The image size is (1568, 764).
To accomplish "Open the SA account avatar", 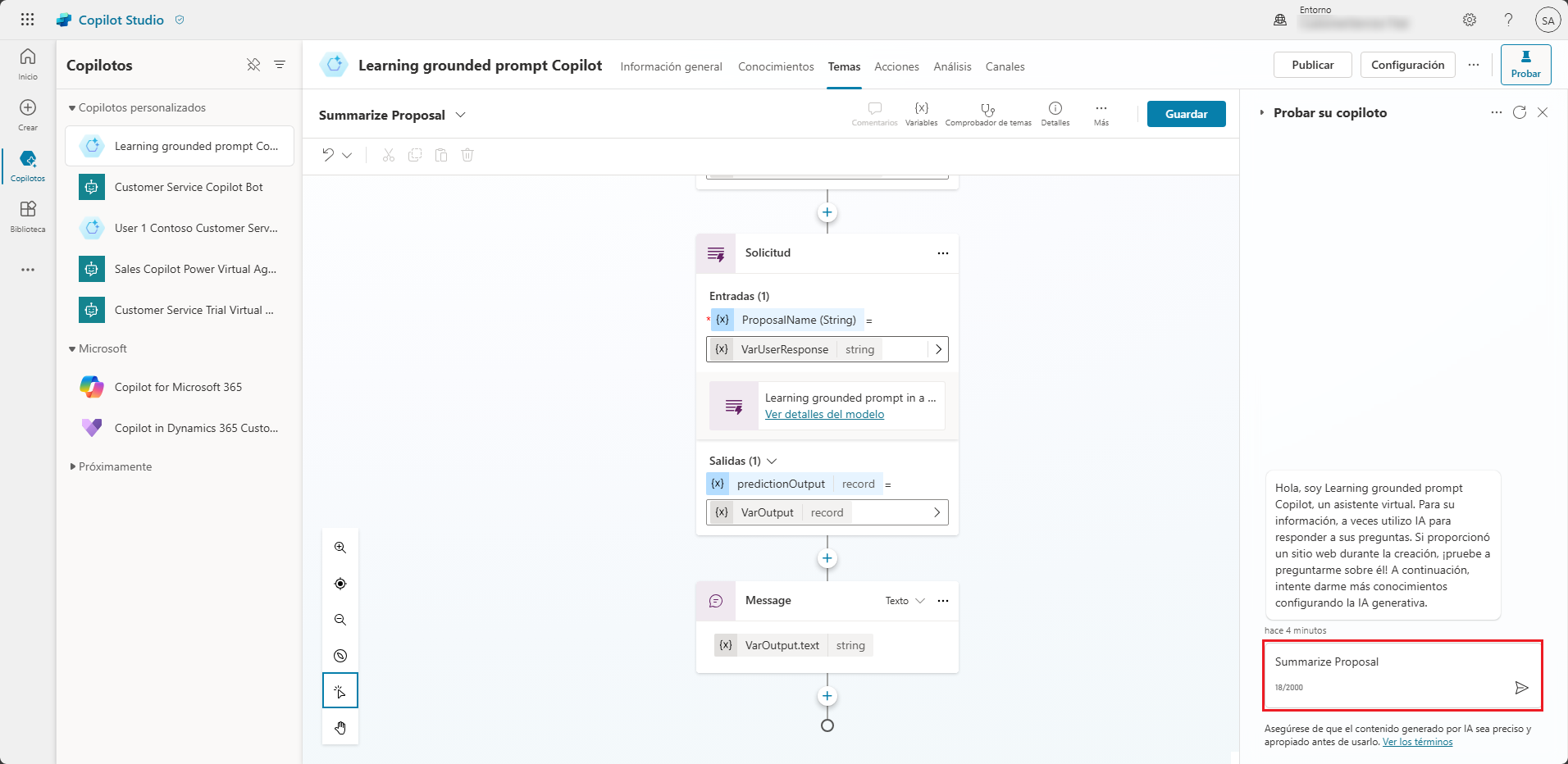I will pos(1547,20).
